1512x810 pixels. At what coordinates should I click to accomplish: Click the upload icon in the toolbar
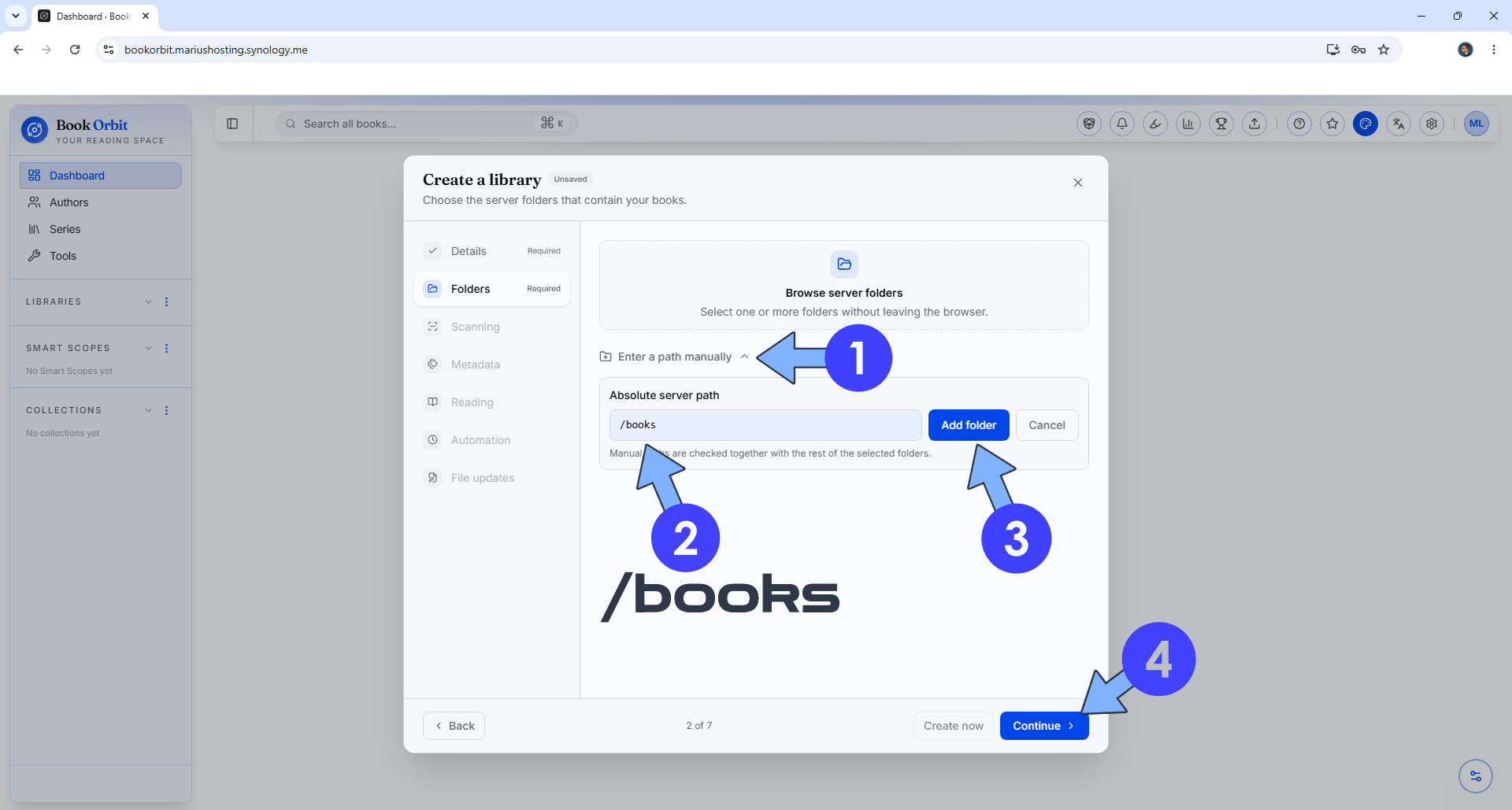coord(1254,124)
